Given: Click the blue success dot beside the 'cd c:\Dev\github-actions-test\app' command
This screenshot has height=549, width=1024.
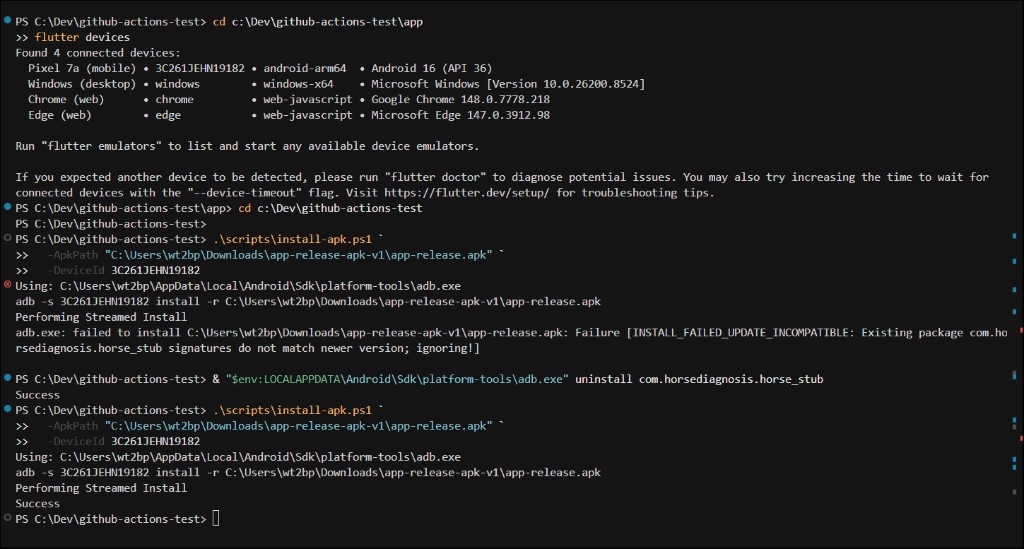Looking at the screenshot, I should (x=7, y=20).
